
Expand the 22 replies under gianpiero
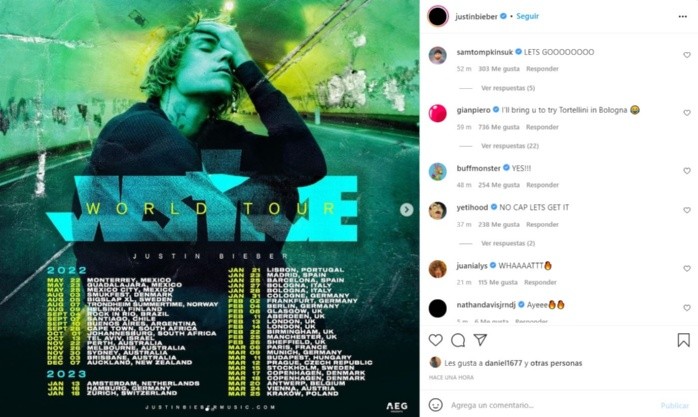[x=510, y=146]
